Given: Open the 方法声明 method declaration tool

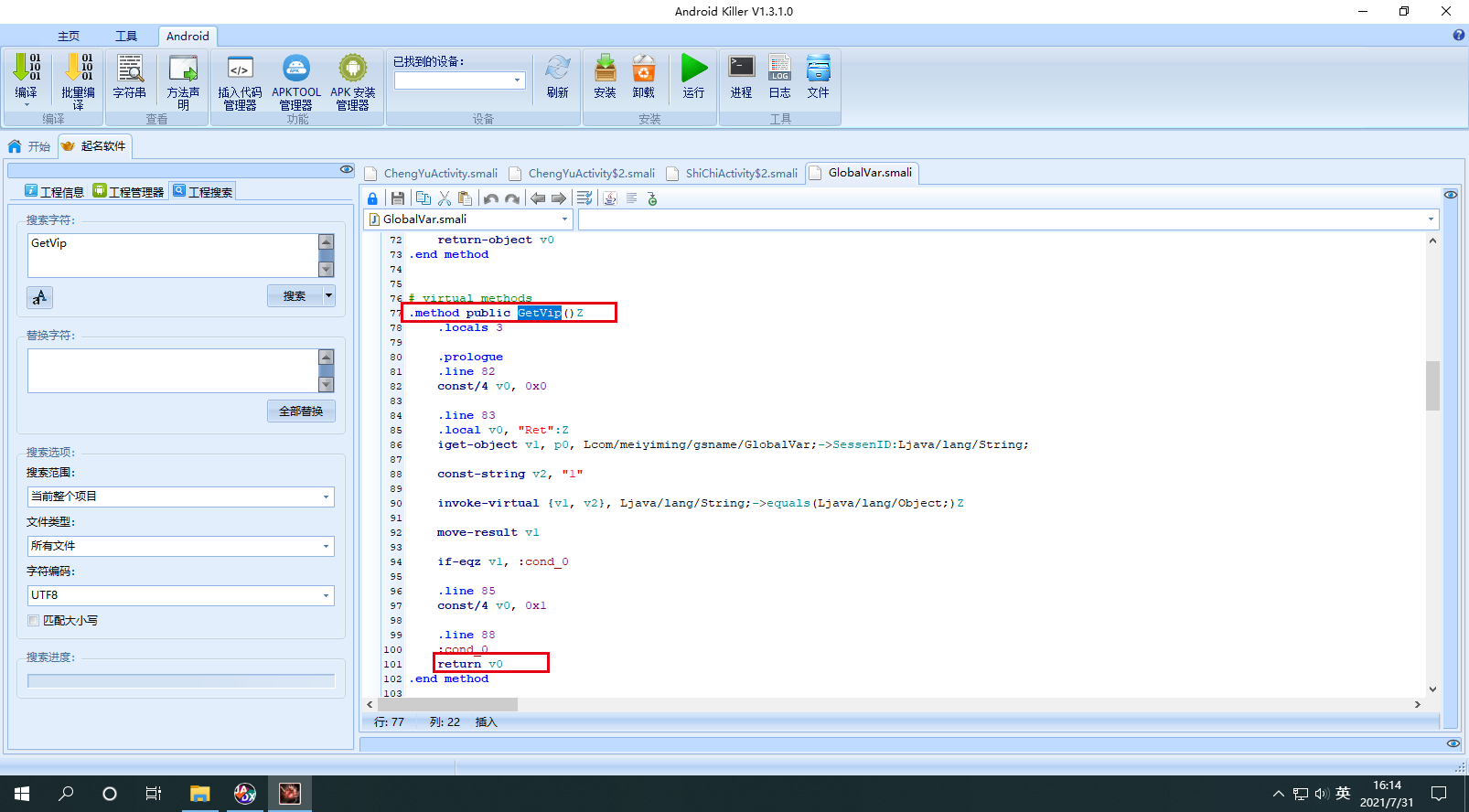Looking at the screenshot, I should click(183, 68).
